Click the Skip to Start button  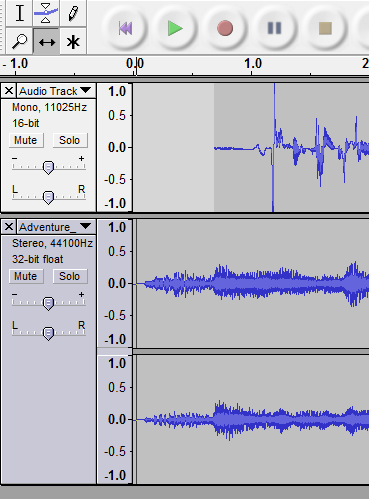pyautogui.click(x=125, y=28)
